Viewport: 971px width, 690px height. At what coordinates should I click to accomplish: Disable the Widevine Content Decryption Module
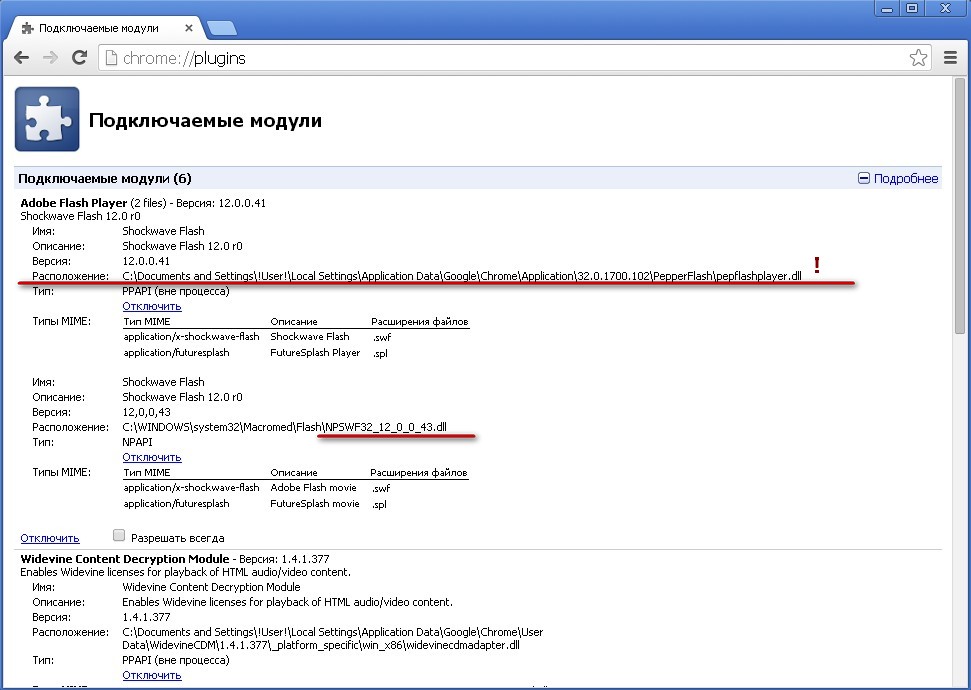[x=152, y=675]
